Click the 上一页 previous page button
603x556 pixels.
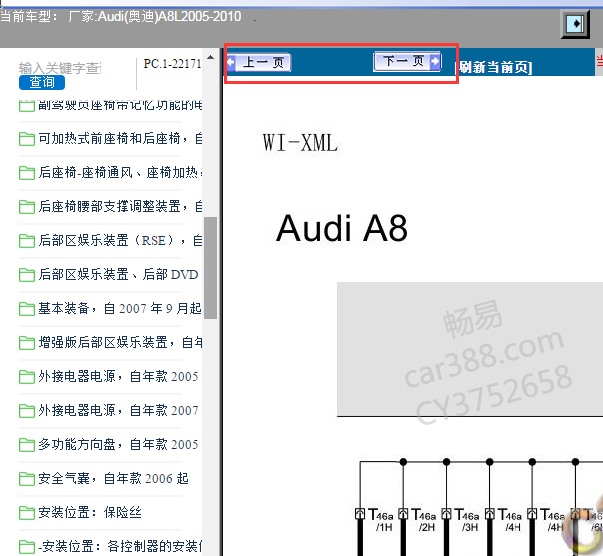(259, 62)
